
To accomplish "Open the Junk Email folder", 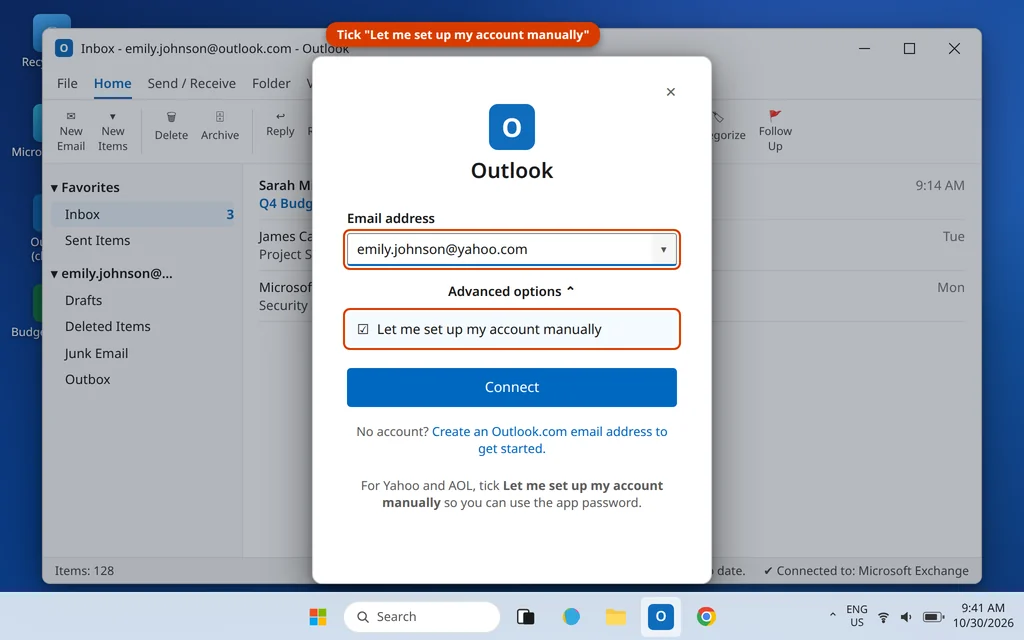I will 96,353.
